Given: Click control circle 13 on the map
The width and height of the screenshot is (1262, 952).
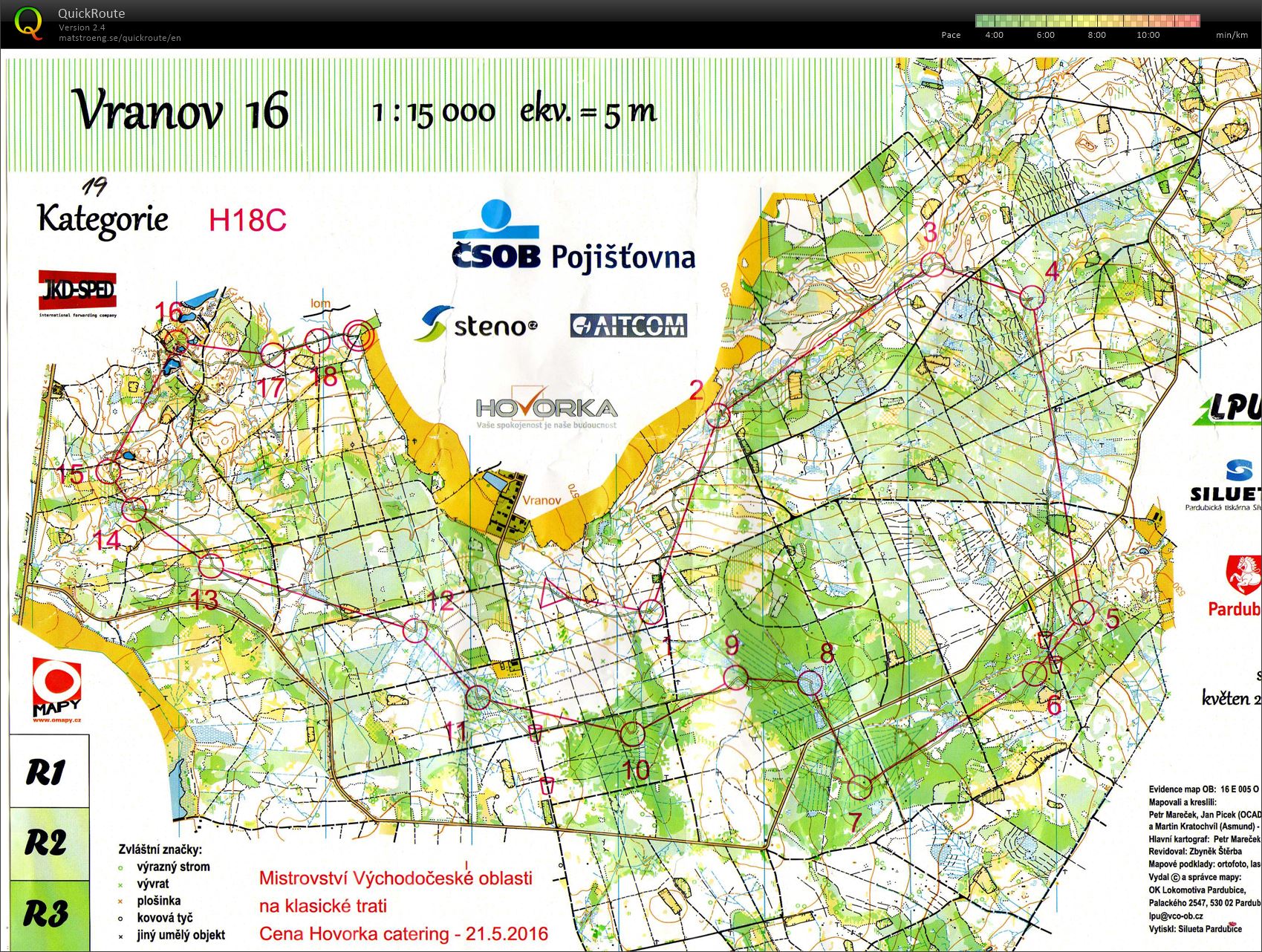Looking at the screenshot, I should coord(211,566).
